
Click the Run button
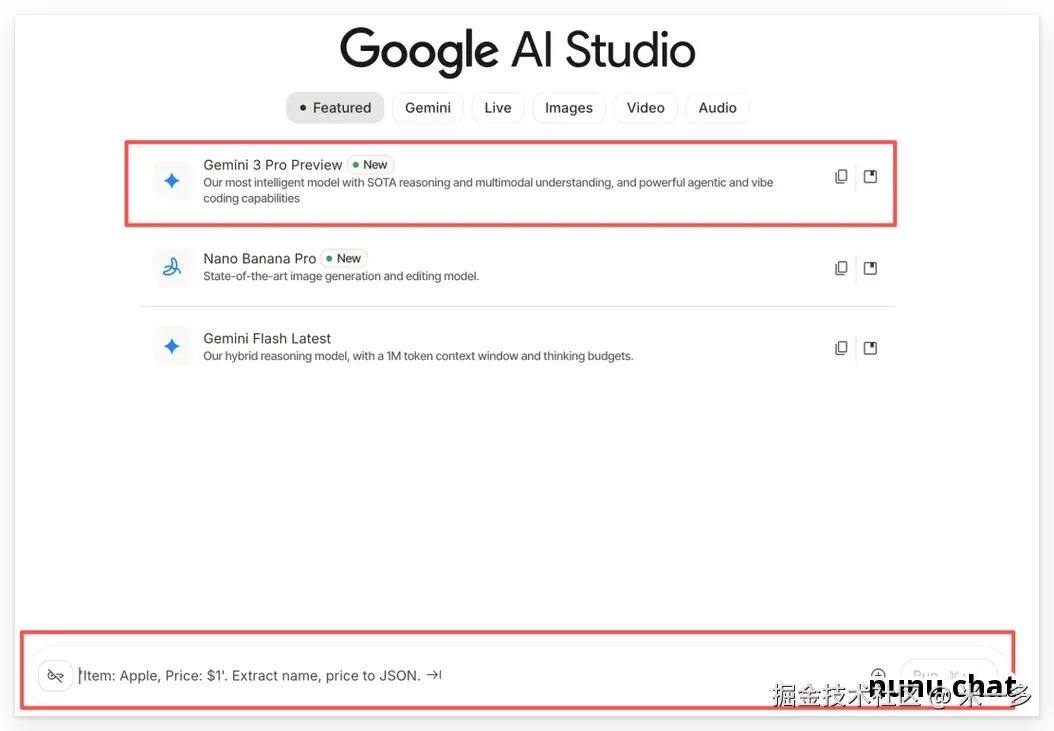(x=948, y=675)
